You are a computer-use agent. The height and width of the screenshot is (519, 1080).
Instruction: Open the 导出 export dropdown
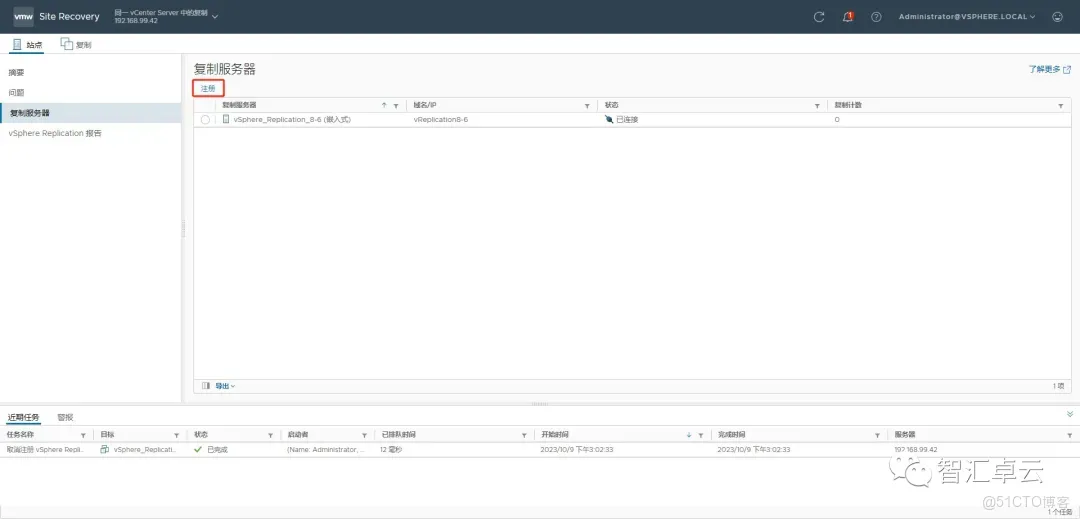[225, 386]
